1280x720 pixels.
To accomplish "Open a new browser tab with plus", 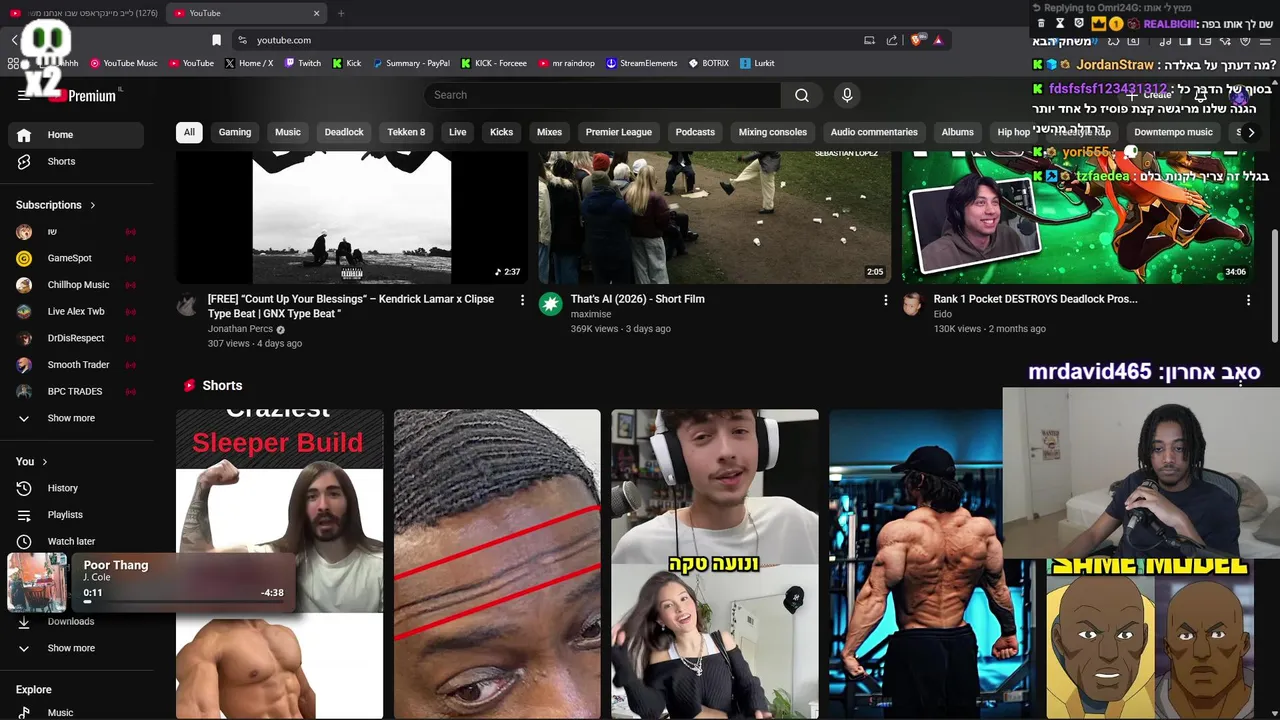I will pyautogui.click(x=341, y=13).
